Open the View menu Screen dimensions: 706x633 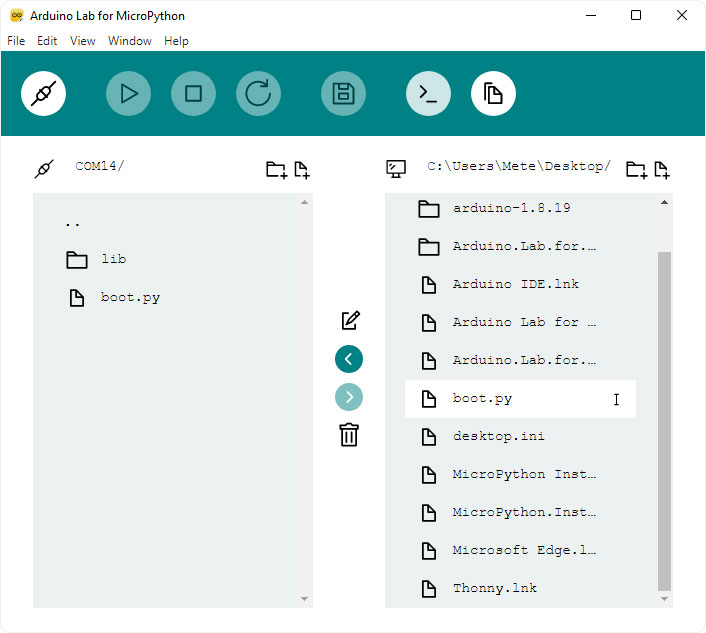tap(82, 41)
